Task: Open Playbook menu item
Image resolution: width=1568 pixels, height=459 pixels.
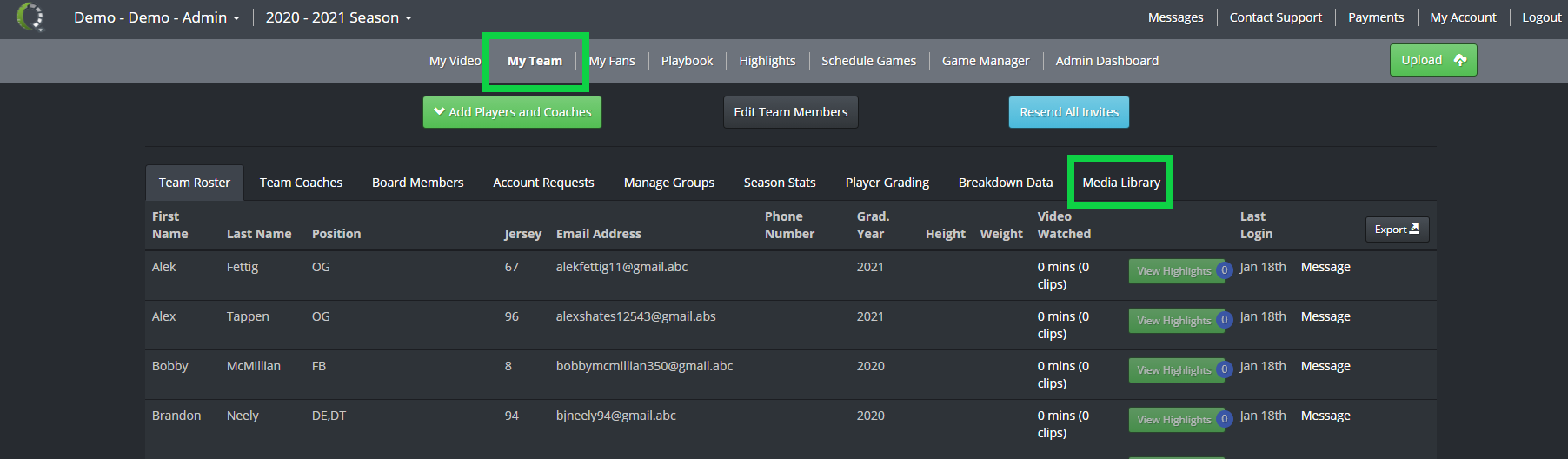Action: pyautogui.click(x=687, y=61)
